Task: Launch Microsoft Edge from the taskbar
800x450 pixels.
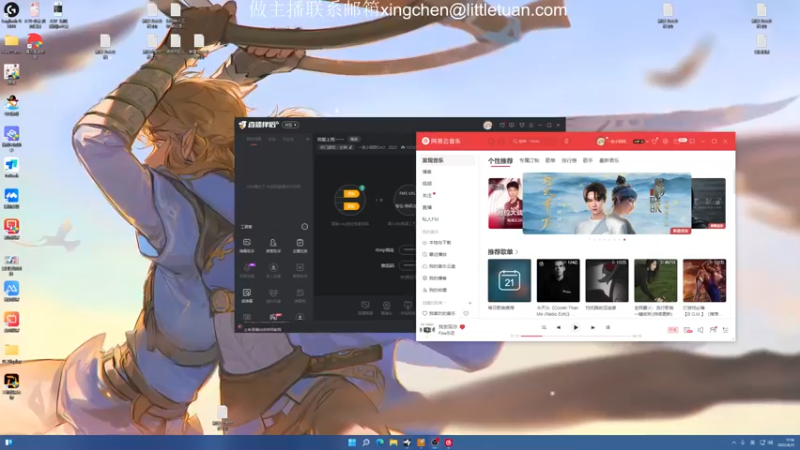Action: pyautogui.click(x=380, y=442)
